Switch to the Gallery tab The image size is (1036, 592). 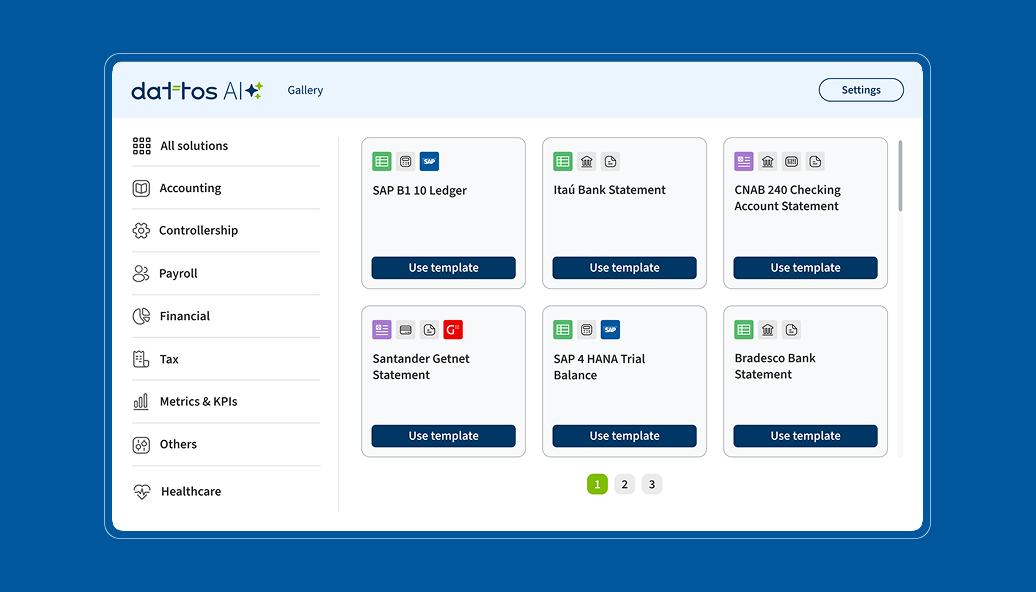click(305, 90)
